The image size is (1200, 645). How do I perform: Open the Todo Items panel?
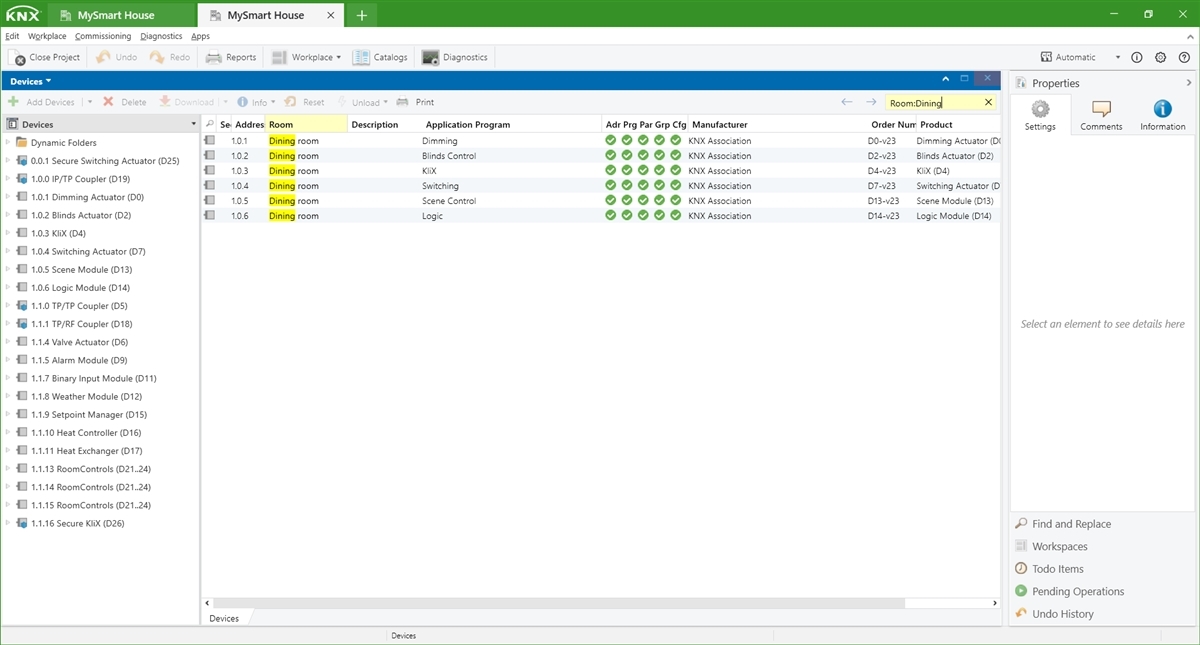pyautogui.click(x=1057, y=569)
